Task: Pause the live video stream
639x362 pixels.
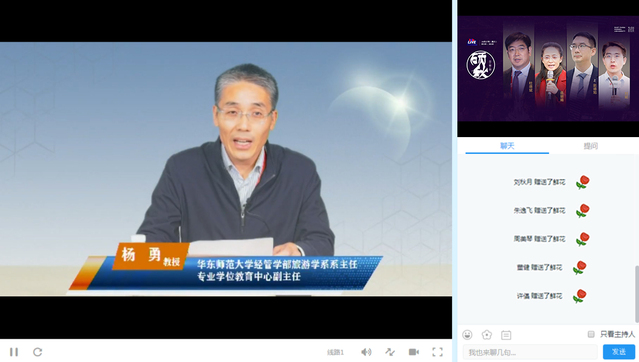Action: click(14, 352)
